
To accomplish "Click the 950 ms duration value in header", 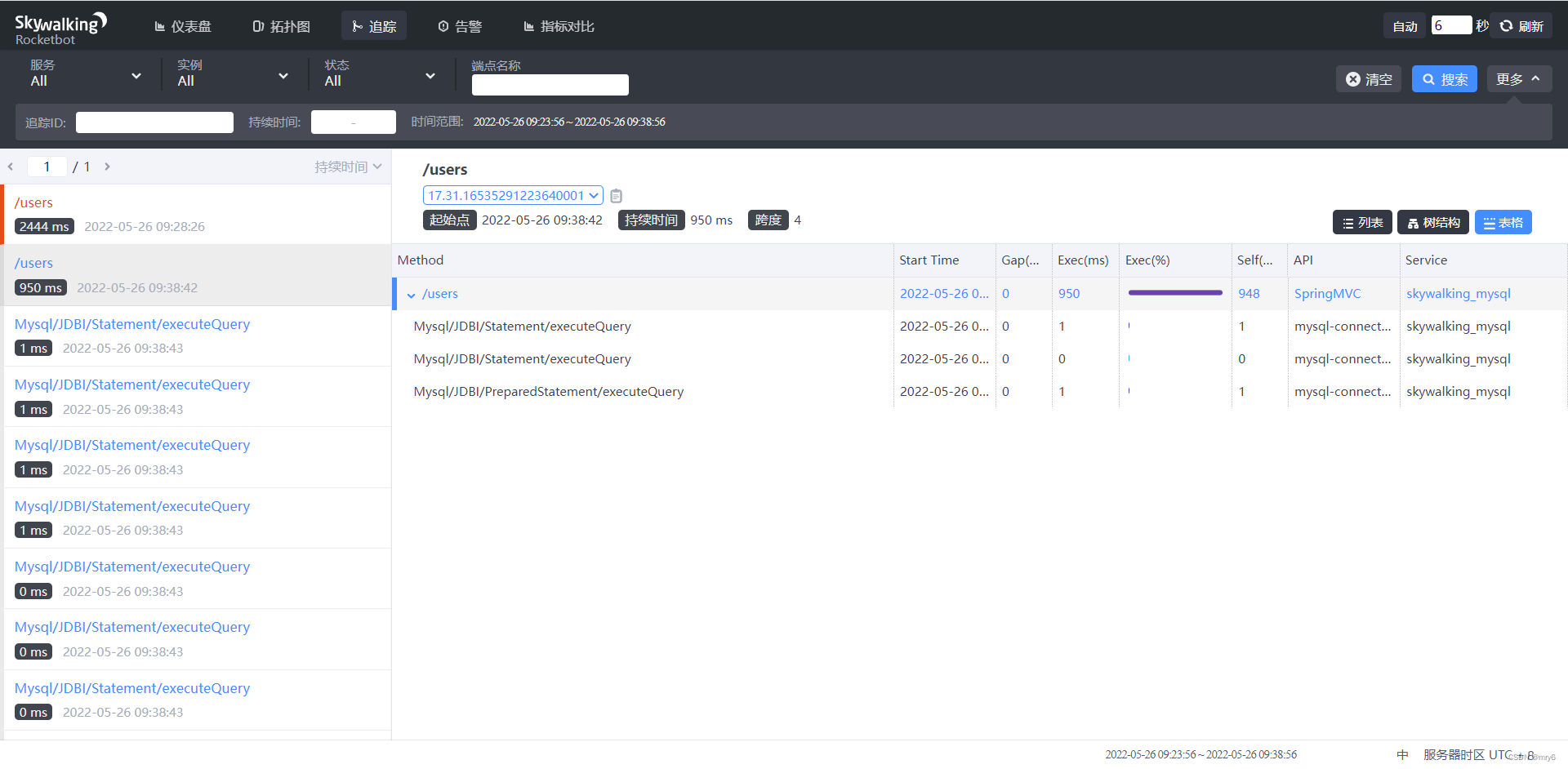I will (x=711, y=220).
